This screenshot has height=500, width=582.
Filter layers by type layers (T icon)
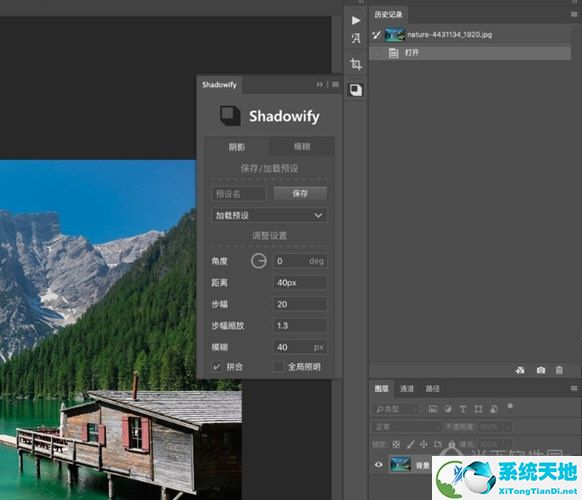(463, 409)
